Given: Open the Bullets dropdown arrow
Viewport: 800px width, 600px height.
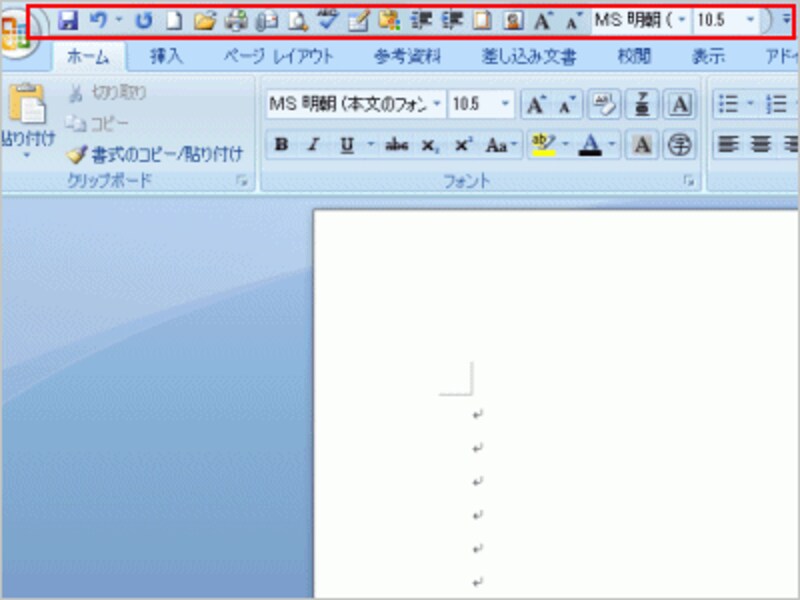Looking at the screenshot, I should pos(750,105).
